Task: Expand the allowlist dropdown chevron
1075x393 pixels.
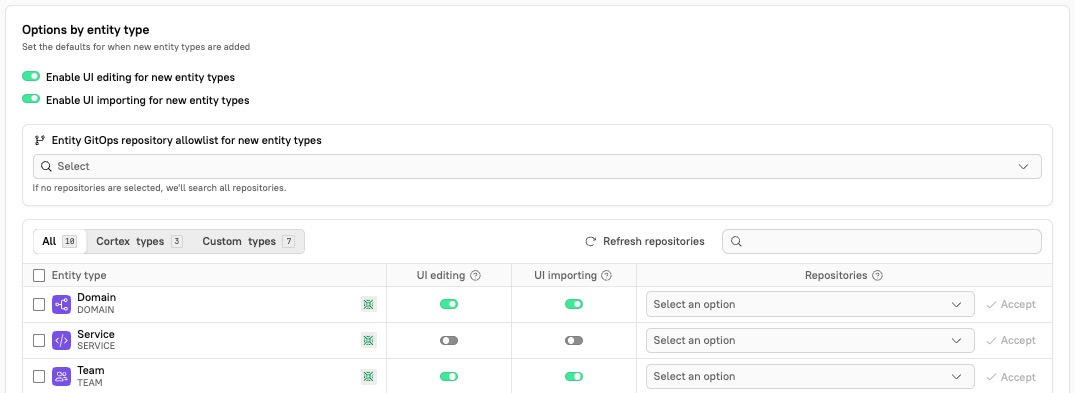Action: 1024,167
